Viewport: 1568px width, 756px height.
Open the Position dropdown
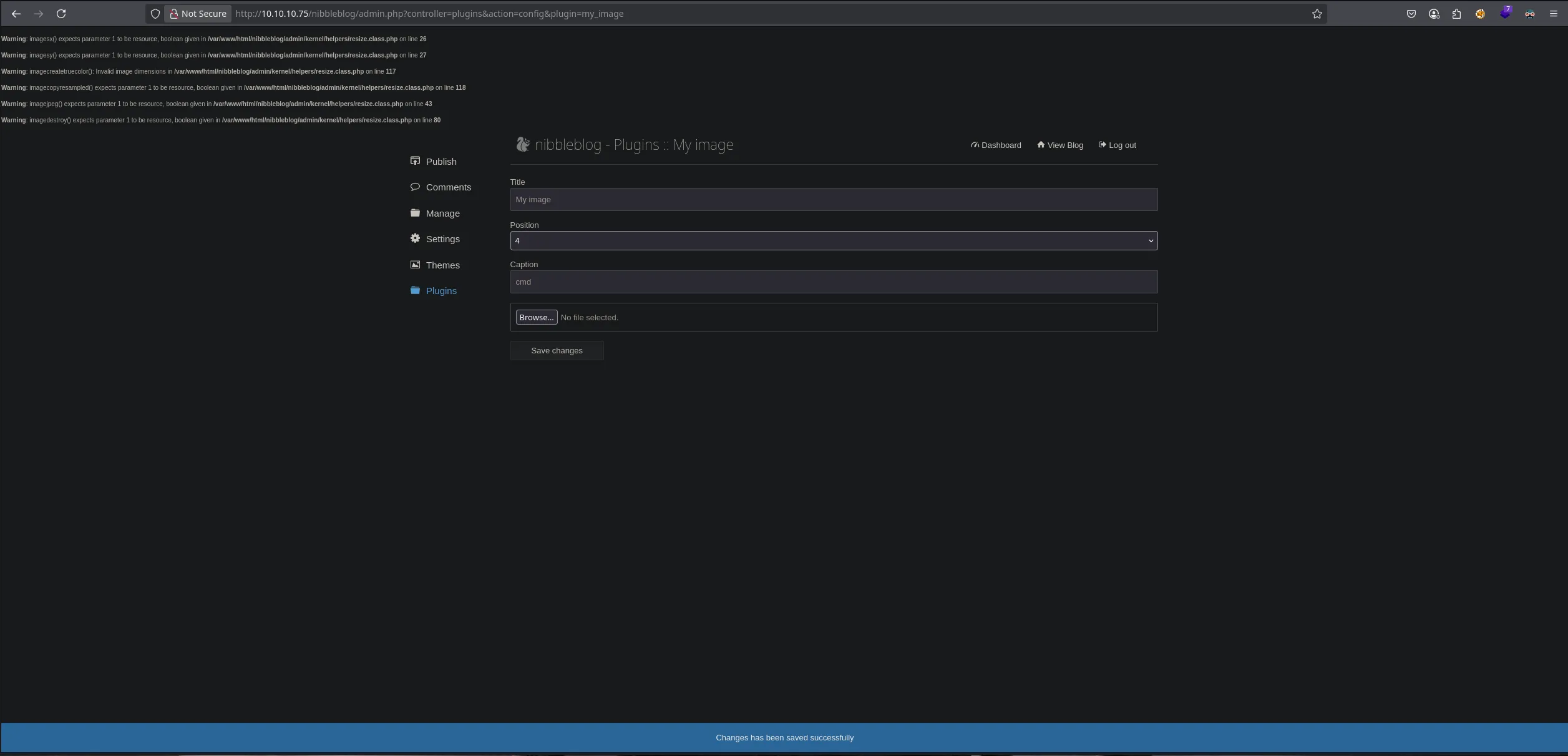833,241
